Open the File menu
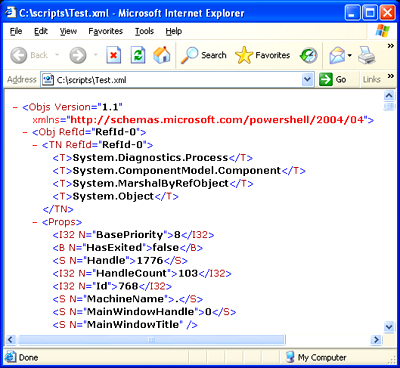The width and height of the screenshot is (400, 368). point(16,31)
